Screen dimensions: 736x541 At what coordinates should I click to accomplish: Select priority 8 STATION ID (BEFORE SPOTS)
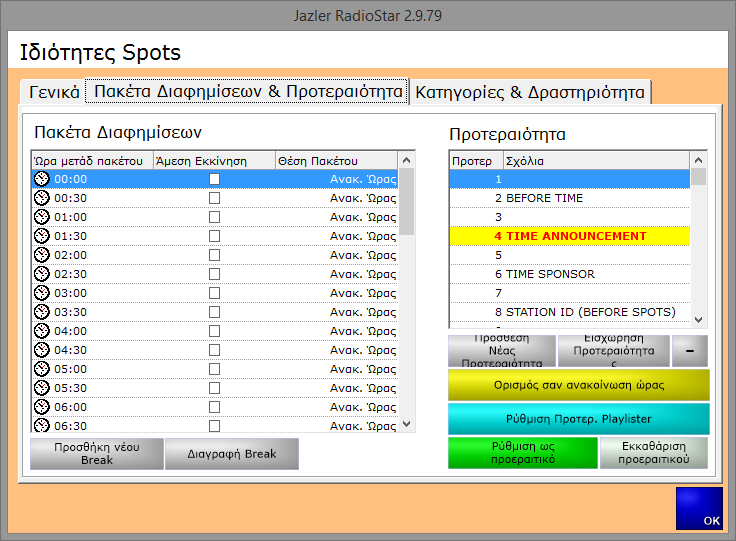coord(570,312)
